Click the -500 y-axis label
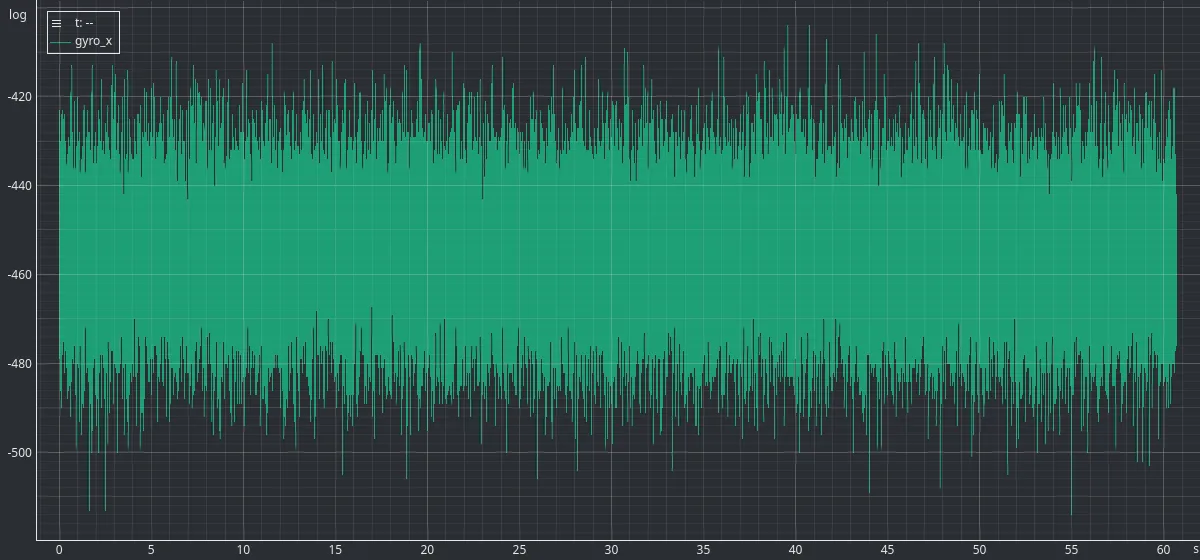 (x=20, y=453)
